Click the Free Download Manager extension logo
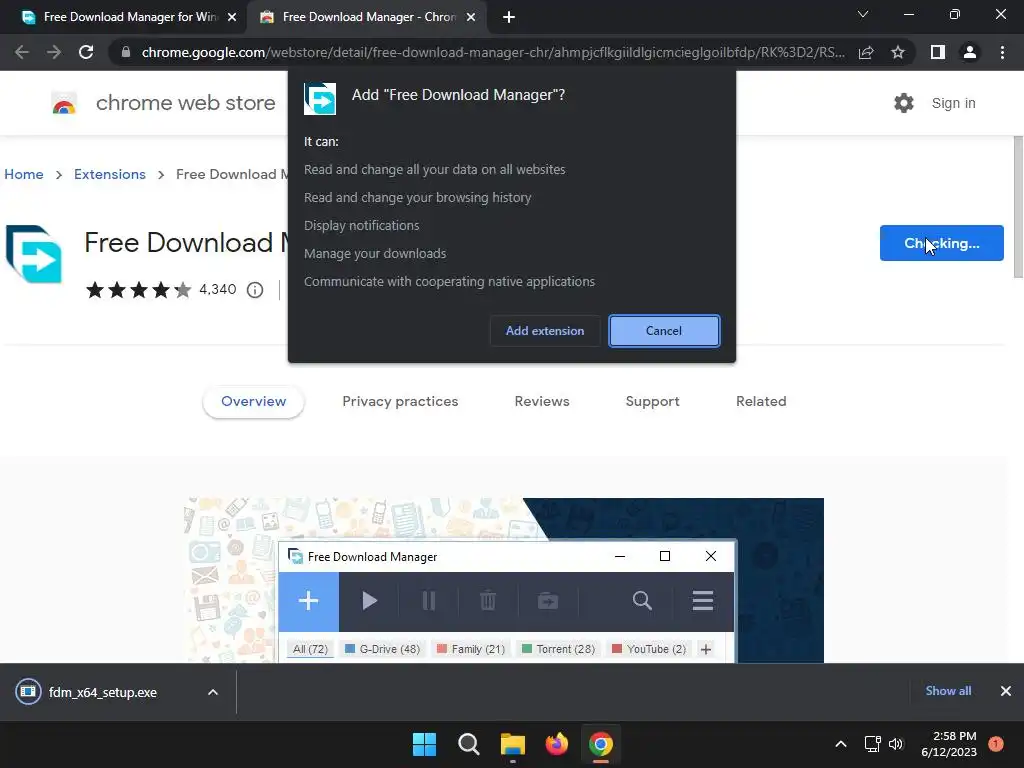 point(33,254)
